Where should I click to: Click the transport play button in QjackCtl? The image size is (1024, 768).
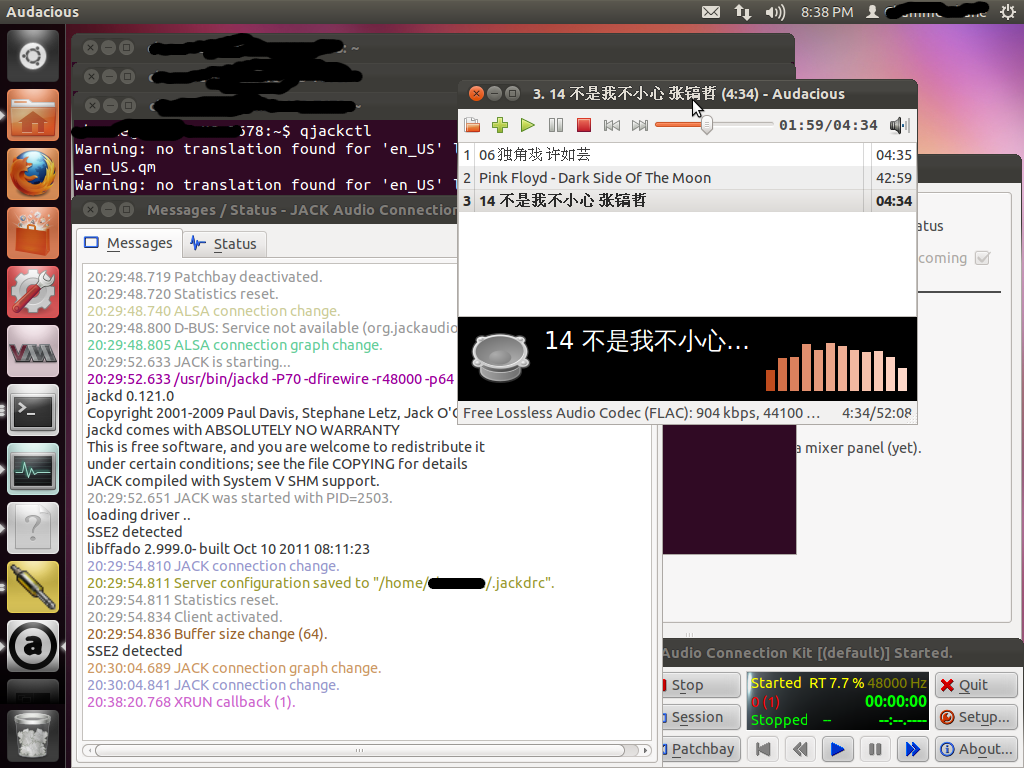tap(837, 749)
